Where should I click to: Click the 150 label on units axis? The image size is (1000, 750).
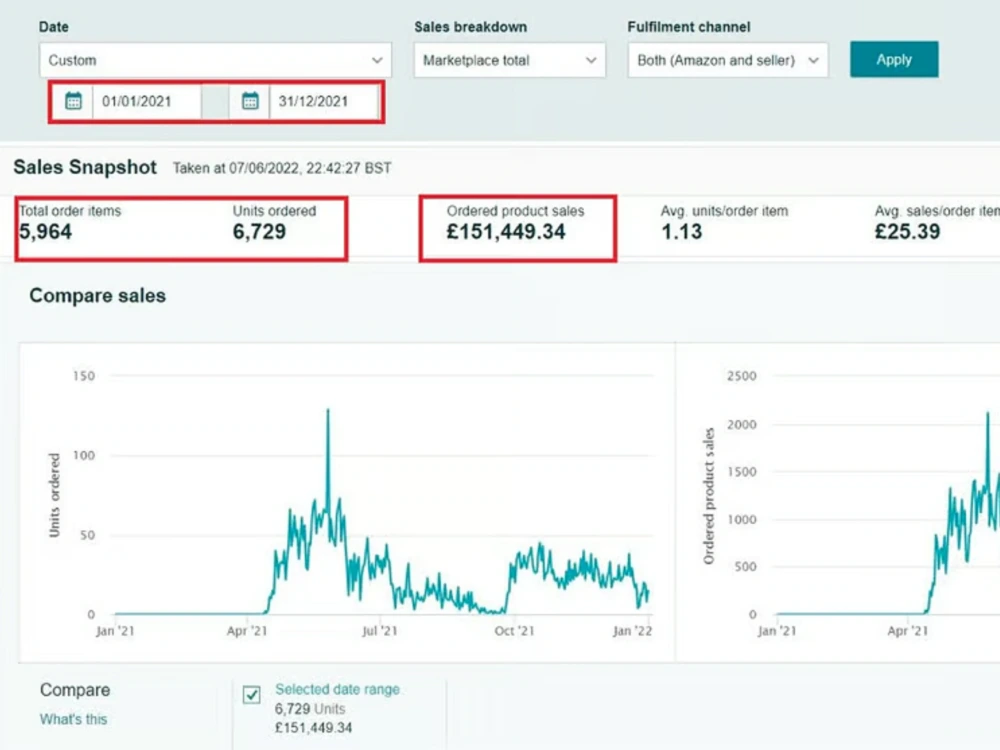click(x=84, y=376)
